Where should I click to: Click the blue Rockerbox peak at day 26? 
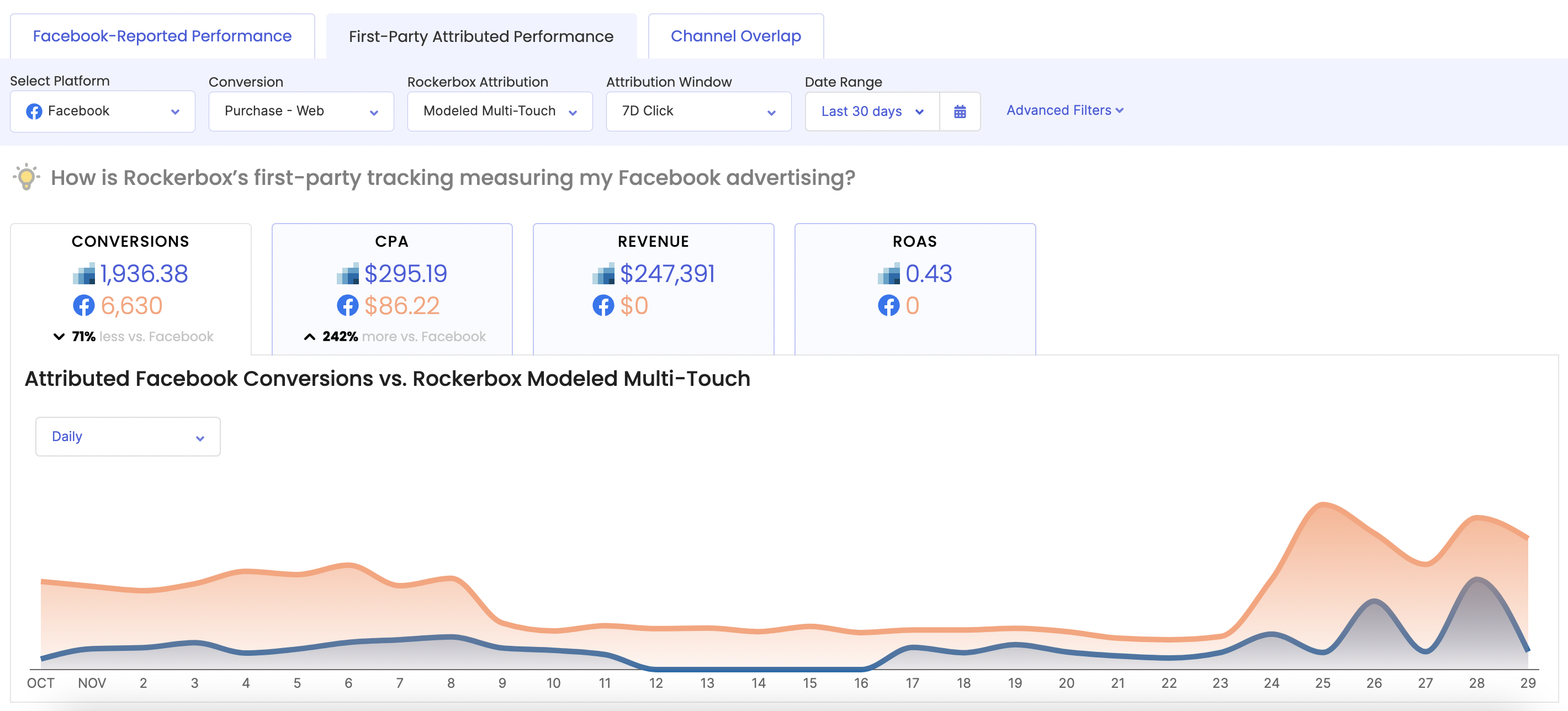[x=1374, y=602]
